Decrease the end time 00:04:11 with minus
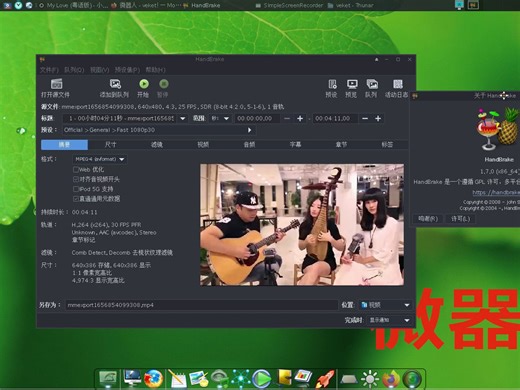520x390 pixels. [x=365, y=118]
